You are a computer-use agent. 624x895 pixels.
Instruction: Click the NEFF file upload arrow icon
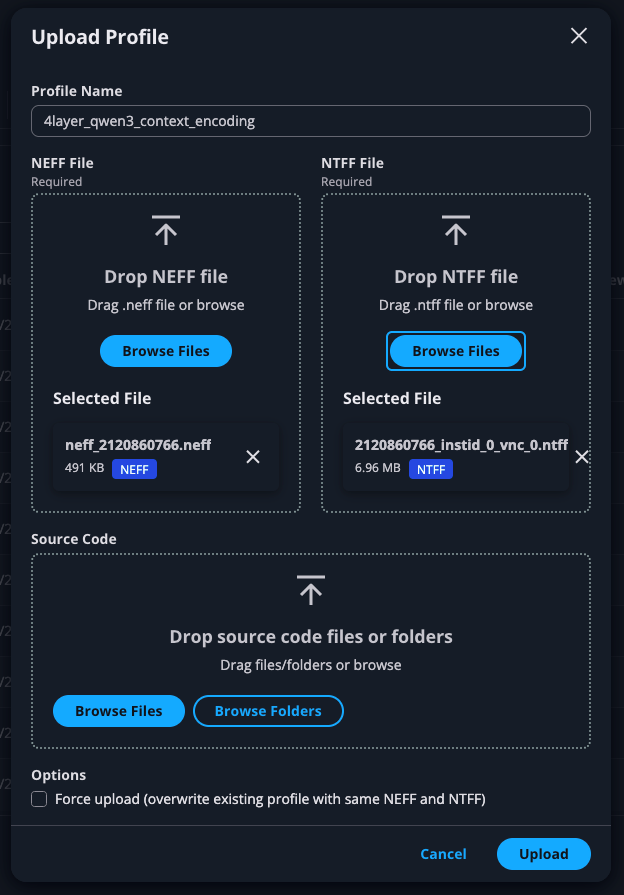165,230
